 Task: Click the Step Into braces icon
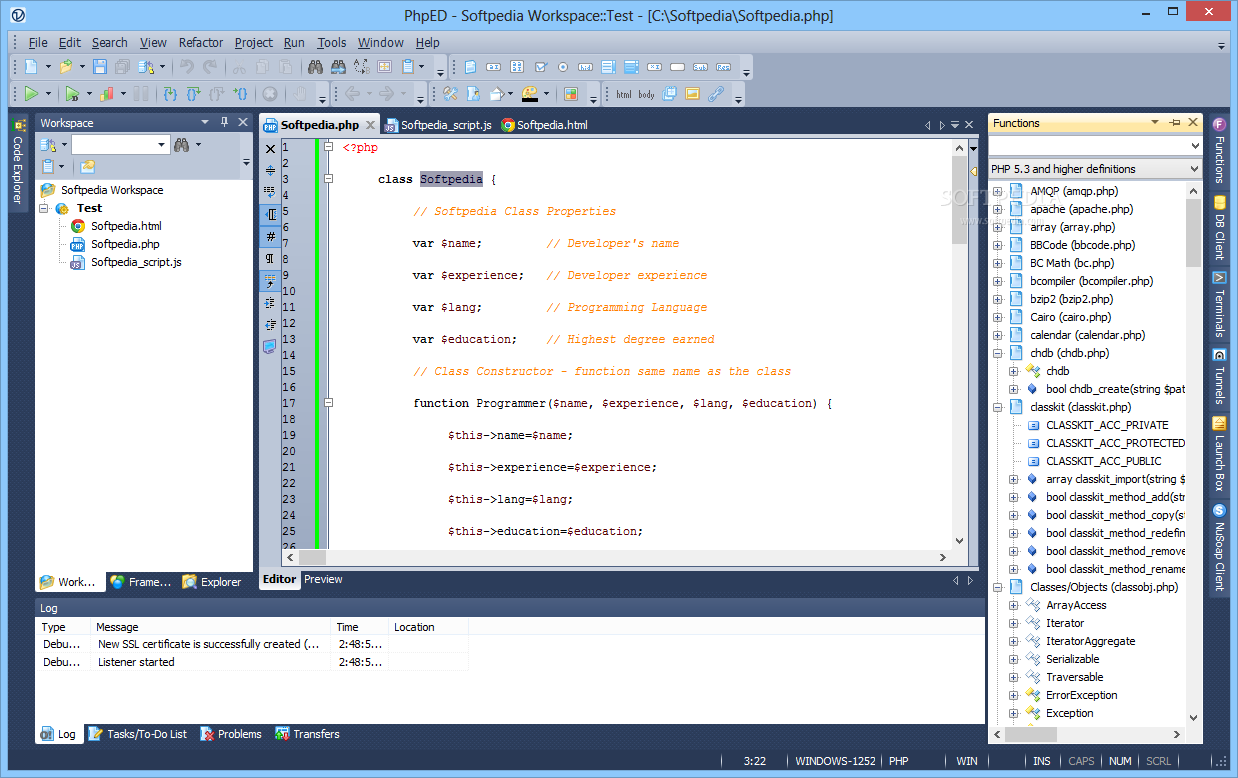pos(169,94)
